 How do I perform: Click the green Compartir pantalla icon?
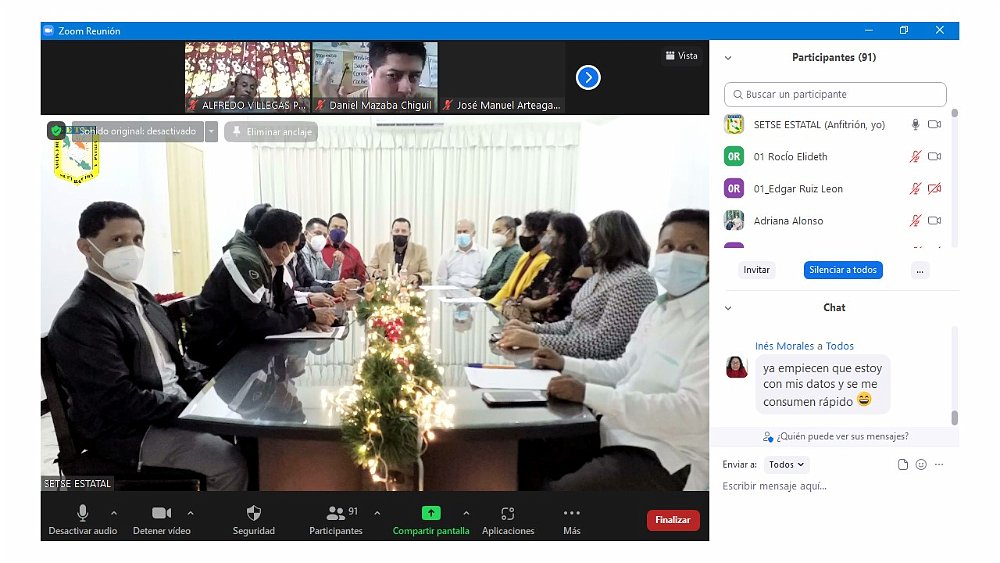click(430, 513)
